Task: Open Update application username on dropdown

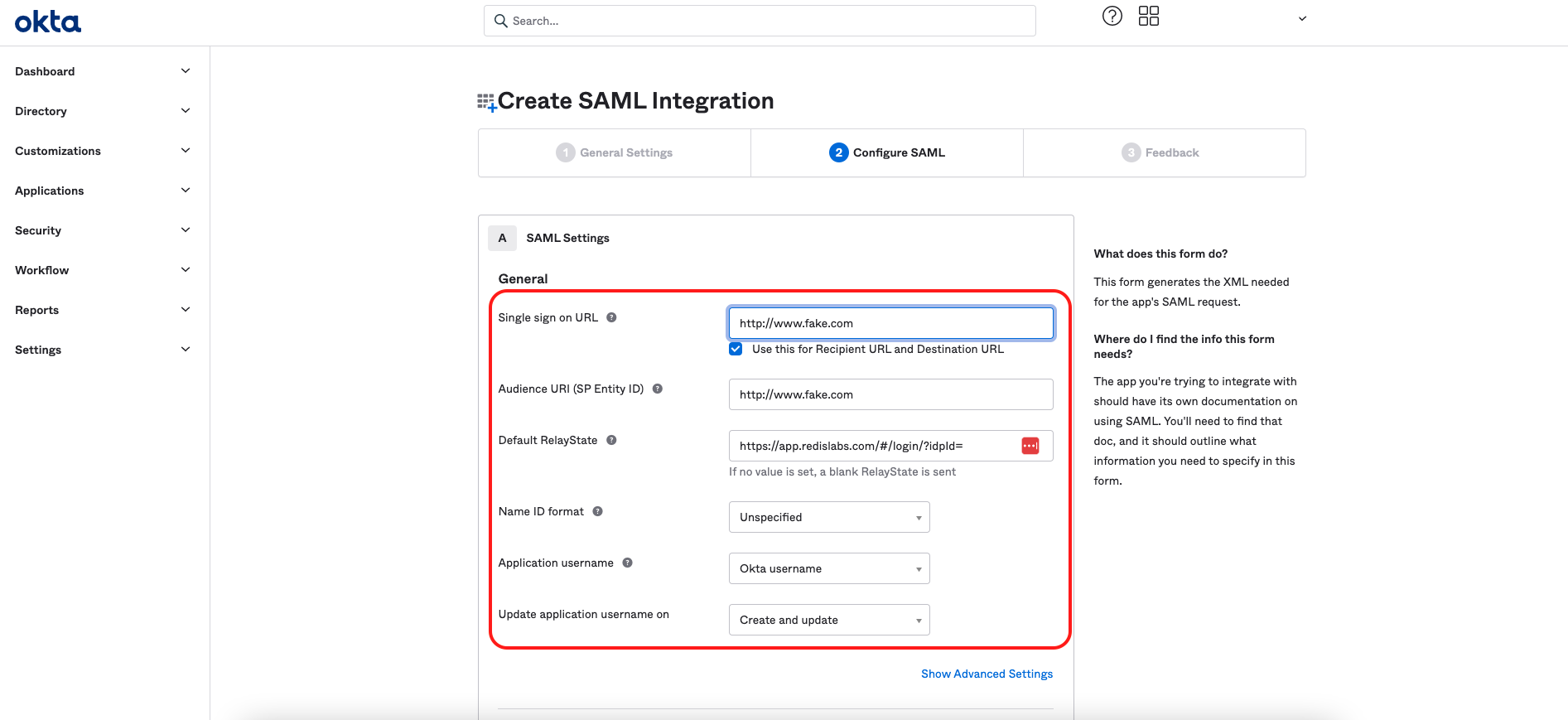Action: (x=828, y=620)
